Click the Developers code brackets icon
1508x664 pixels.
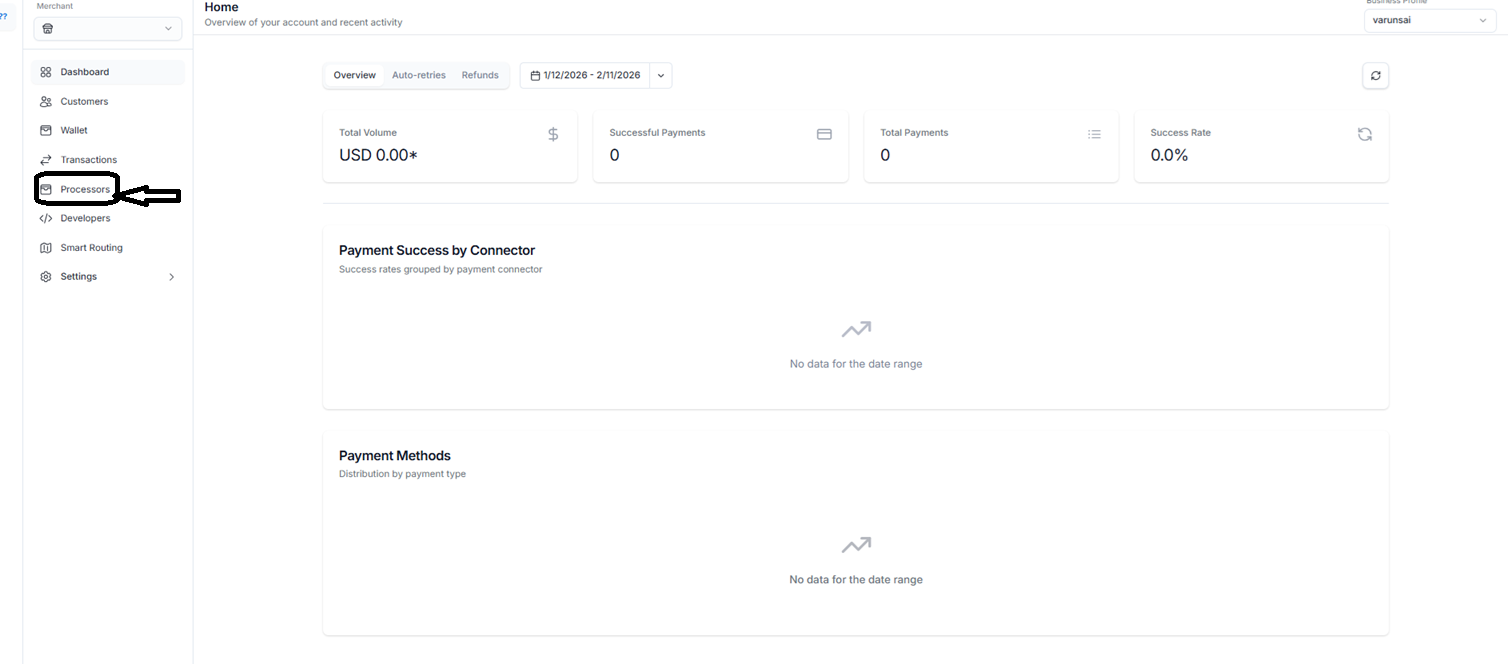pyautogui.click(x=46, y=218)
